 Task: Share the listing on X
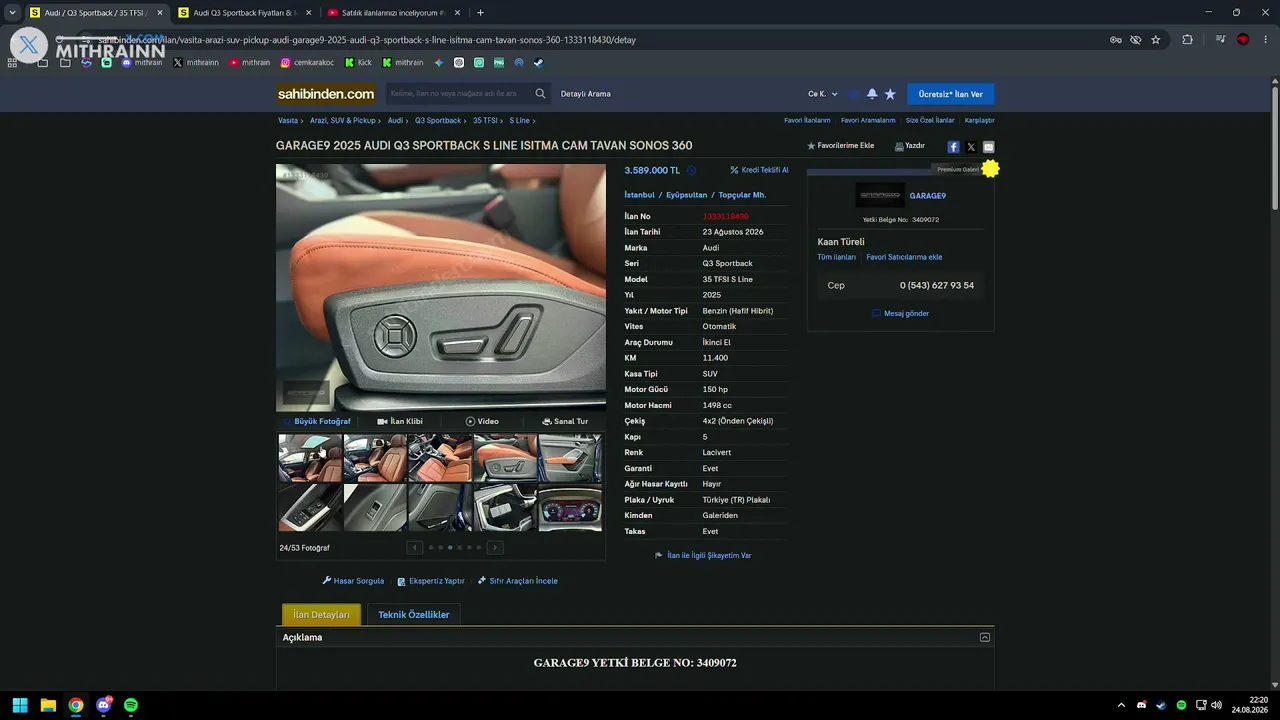point(971,147)
